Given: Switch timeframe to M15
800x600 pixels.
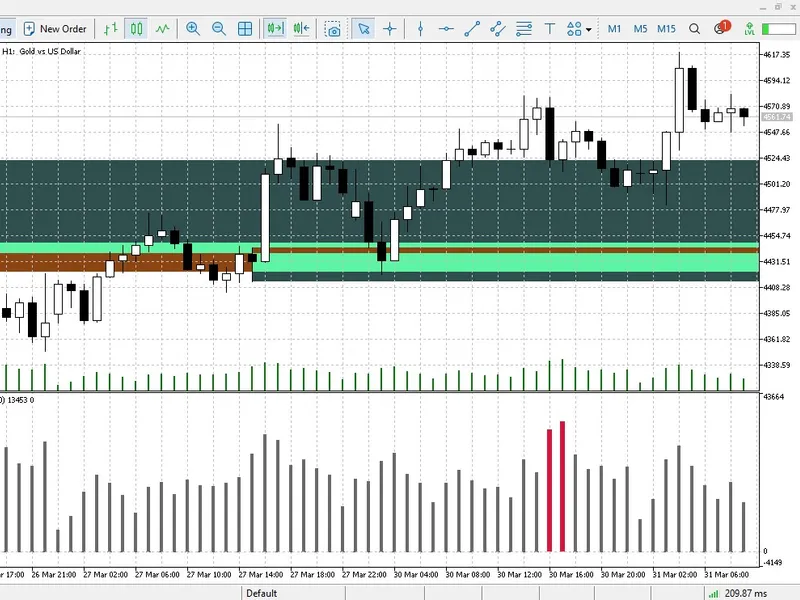Looking at the screenshot, I should click(x=666, y=29).
